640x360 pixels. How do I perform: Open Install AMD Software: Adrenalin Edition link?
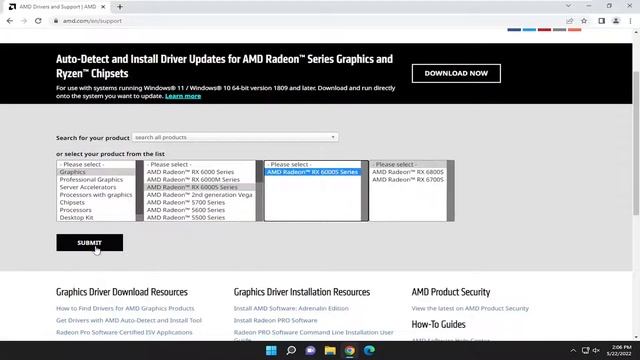tap(291, 309)
